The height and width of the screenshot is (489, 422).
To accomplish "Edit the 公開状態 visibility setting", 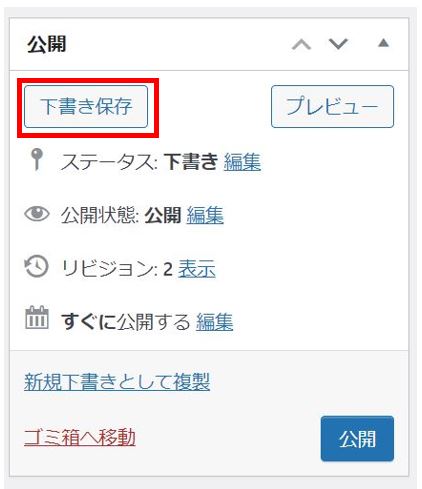I will click(205, 215).
